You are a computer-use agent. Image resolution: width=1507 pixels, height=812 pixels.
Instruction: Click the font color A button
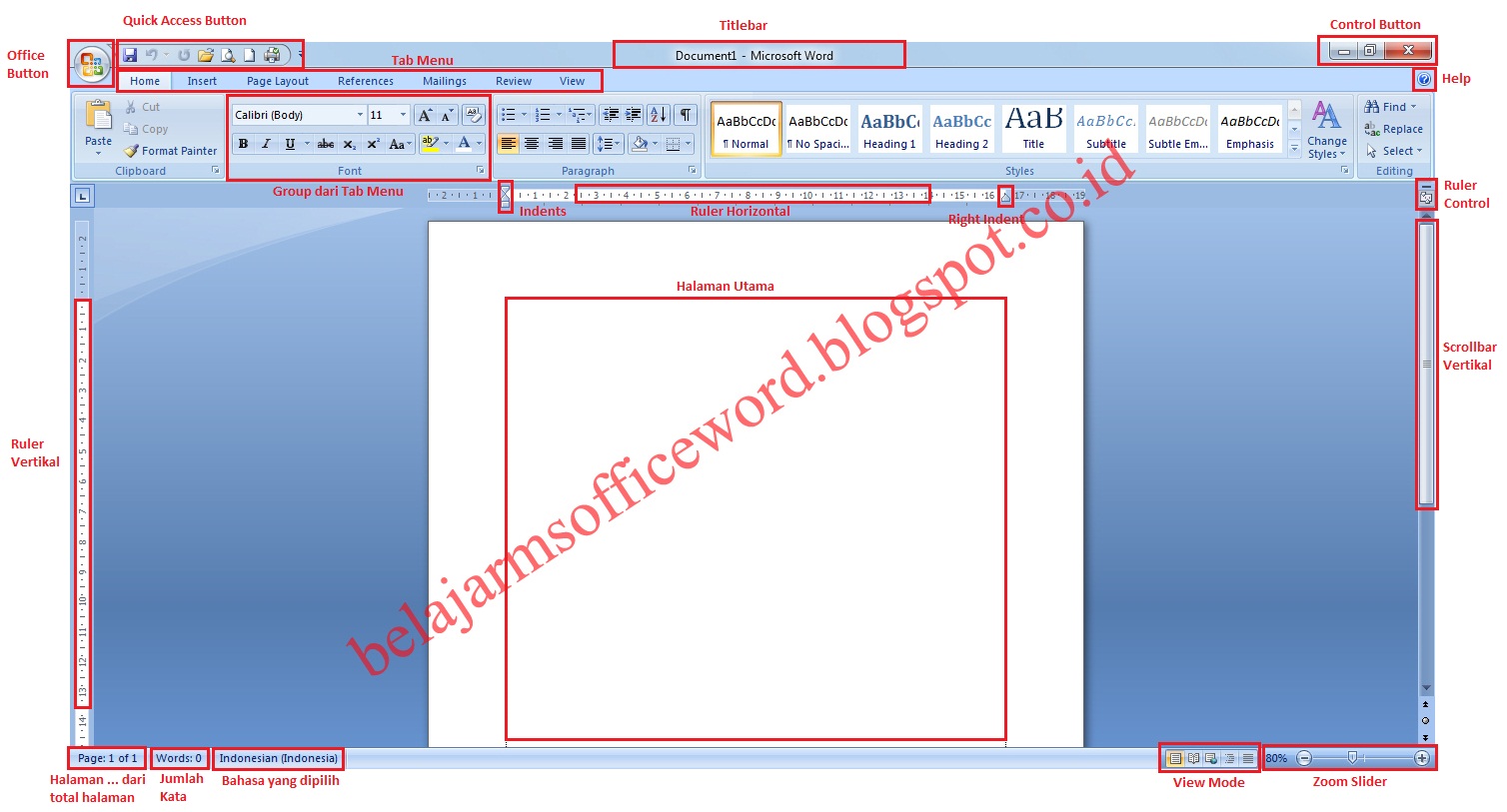tap(464, 144)
